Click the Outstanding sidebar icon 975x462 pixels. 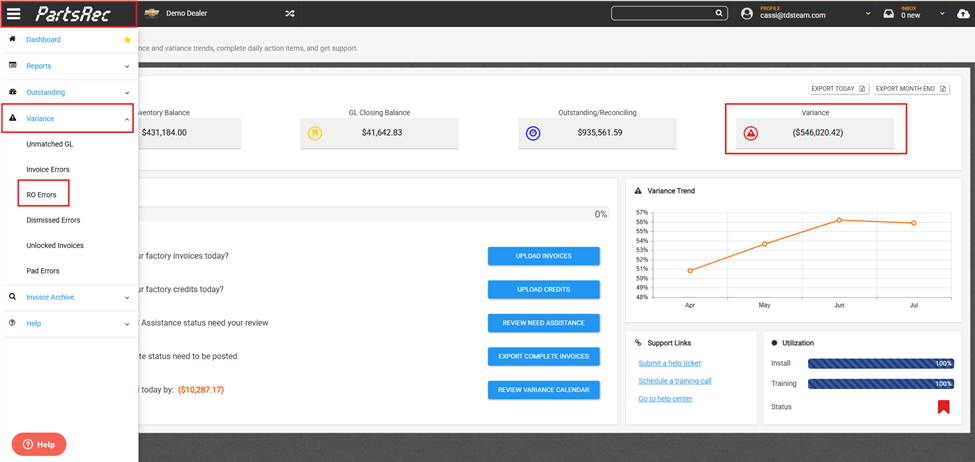(12, 92)
